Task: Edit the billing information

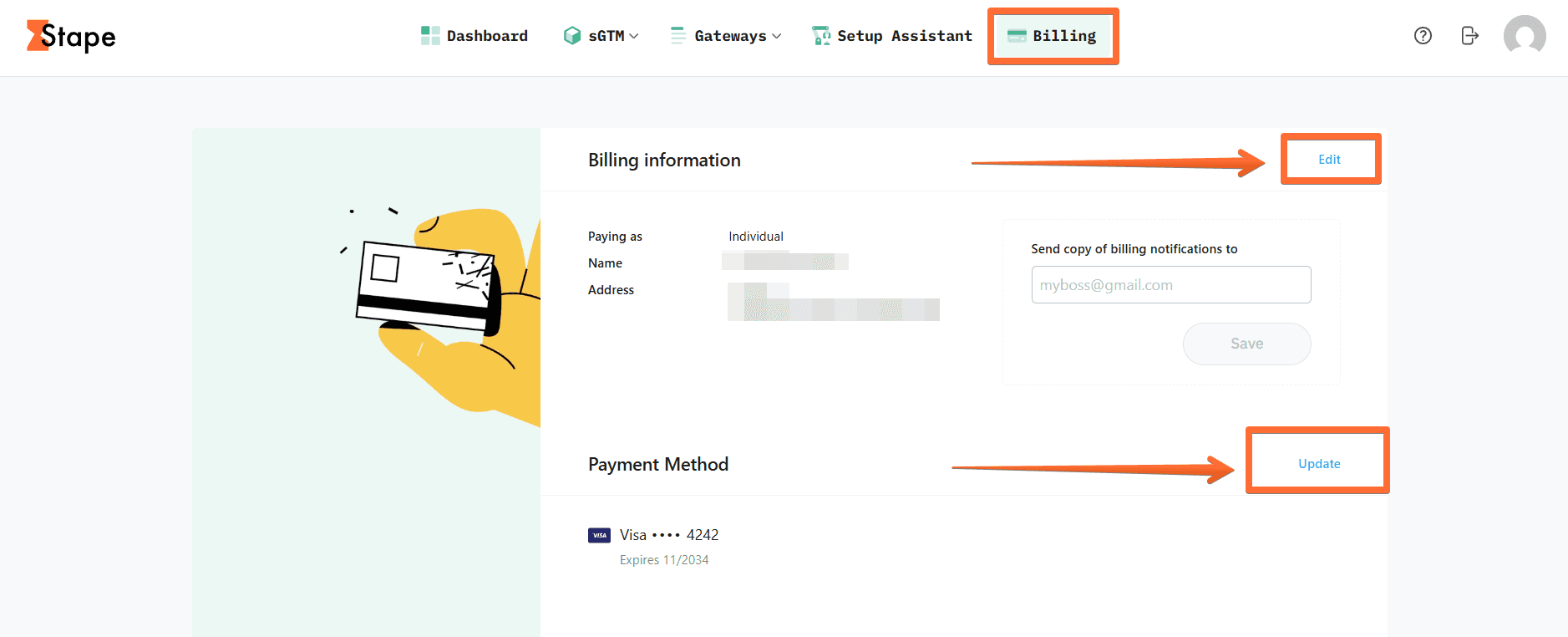Action: 1329,160
